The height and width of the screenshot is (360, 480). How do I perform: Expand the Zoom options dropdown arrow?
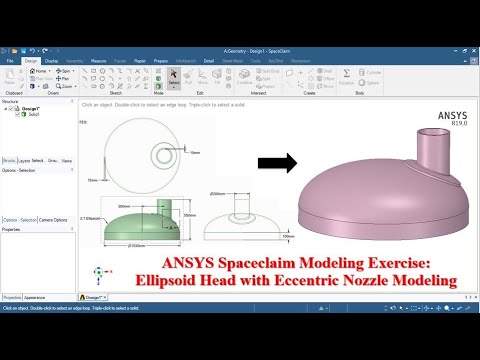point(75,86)
